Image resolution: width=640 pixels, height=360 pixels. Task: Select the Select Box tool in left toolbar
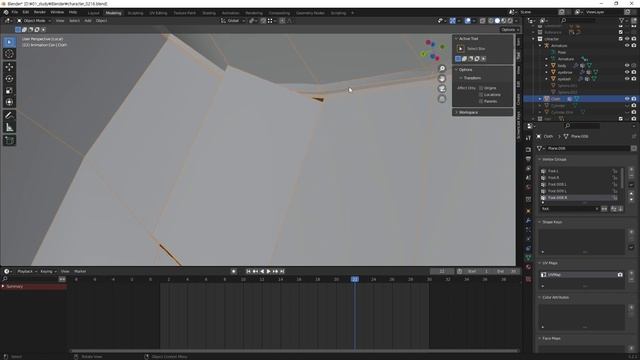(x=9, y=42)
